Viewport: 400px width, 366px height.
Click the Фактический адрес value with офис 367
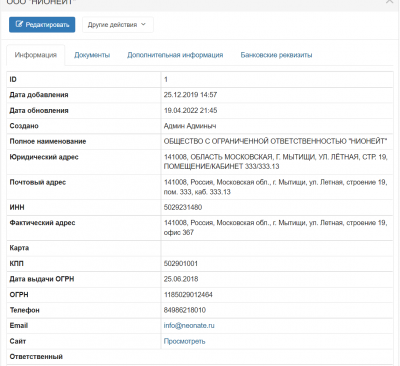275,228
